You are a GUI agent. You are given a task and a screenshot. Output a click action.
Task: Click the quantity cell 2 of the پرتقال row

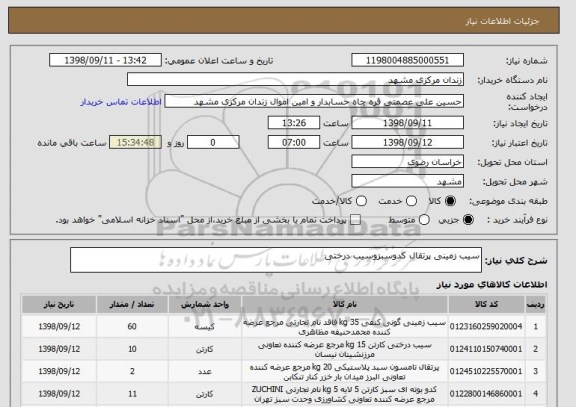(x=132, y=371)
